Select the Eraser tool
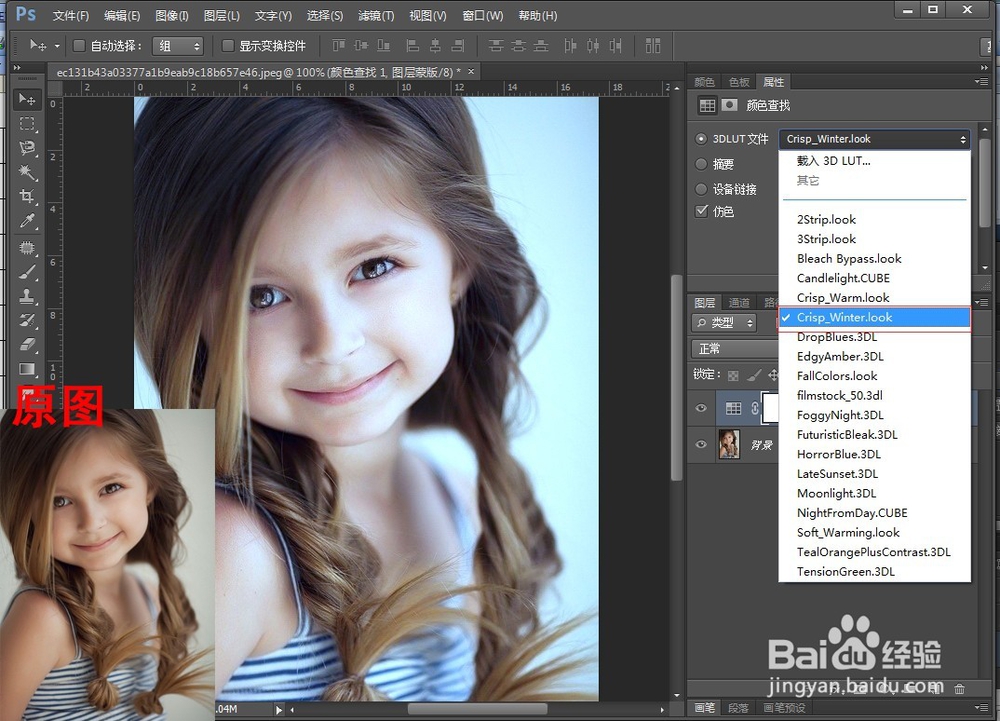 (x=28, y=345)
